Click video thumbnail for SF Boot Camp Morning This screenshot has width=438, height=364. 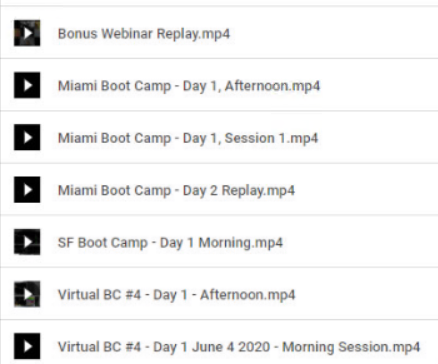coord(27,242)
